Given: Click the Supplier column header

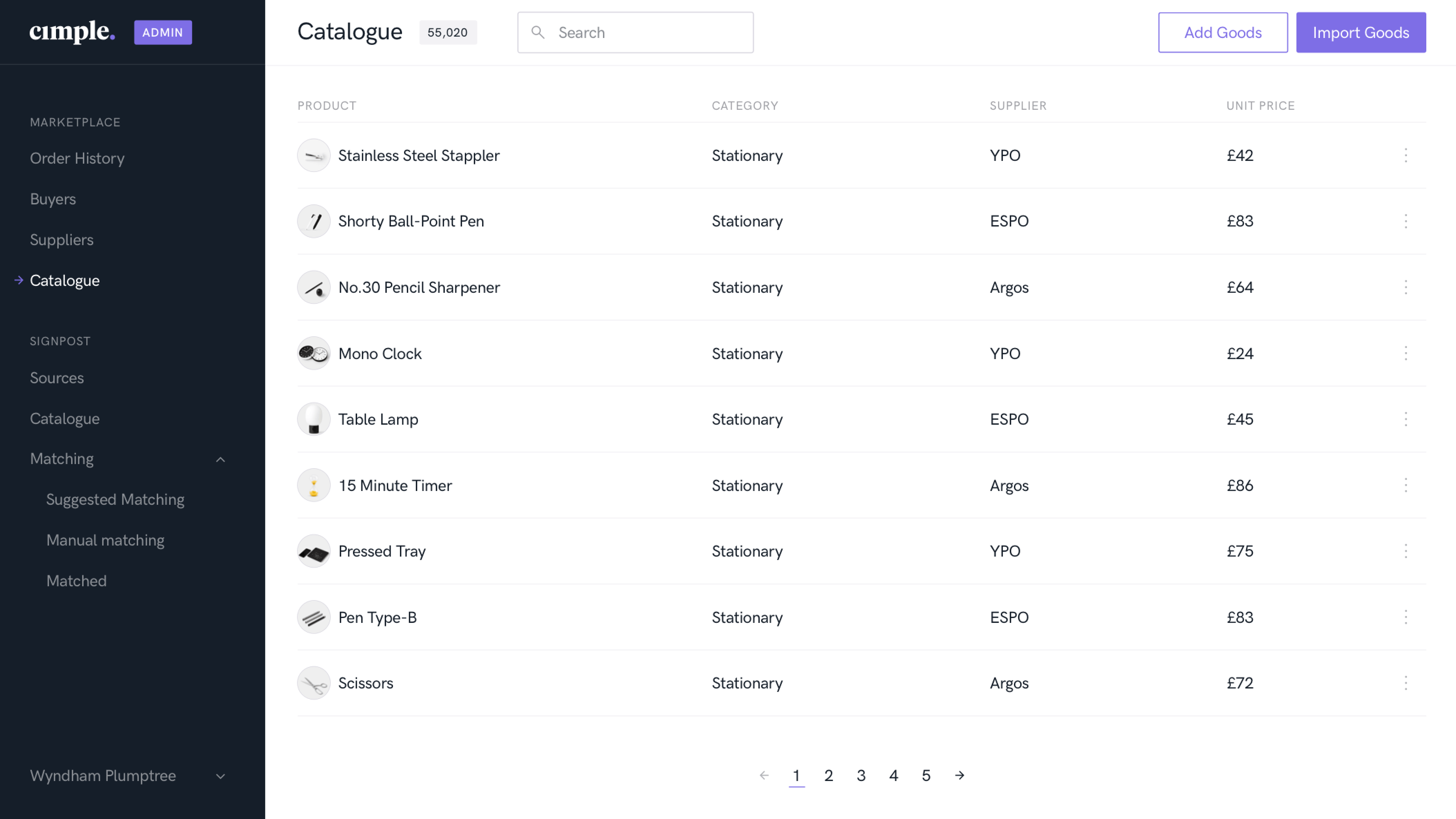Looking at the screenshot, I should pos(1018,106).
